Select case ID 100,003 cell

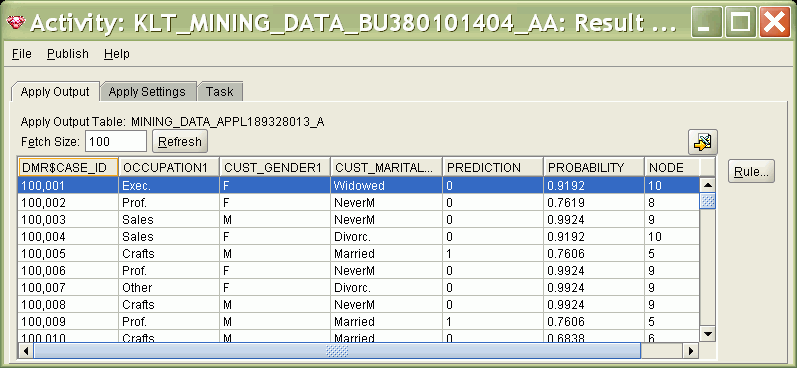click(x=68, y=220)
